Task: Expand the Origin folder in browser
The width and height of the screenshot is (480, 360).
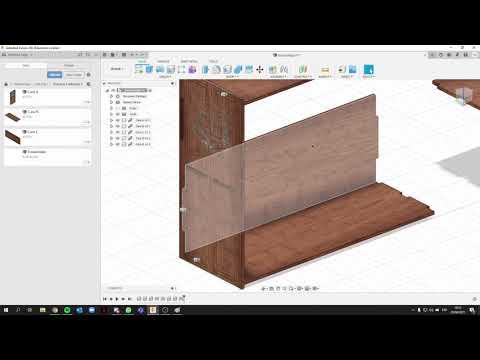Action: coord(112,108)
